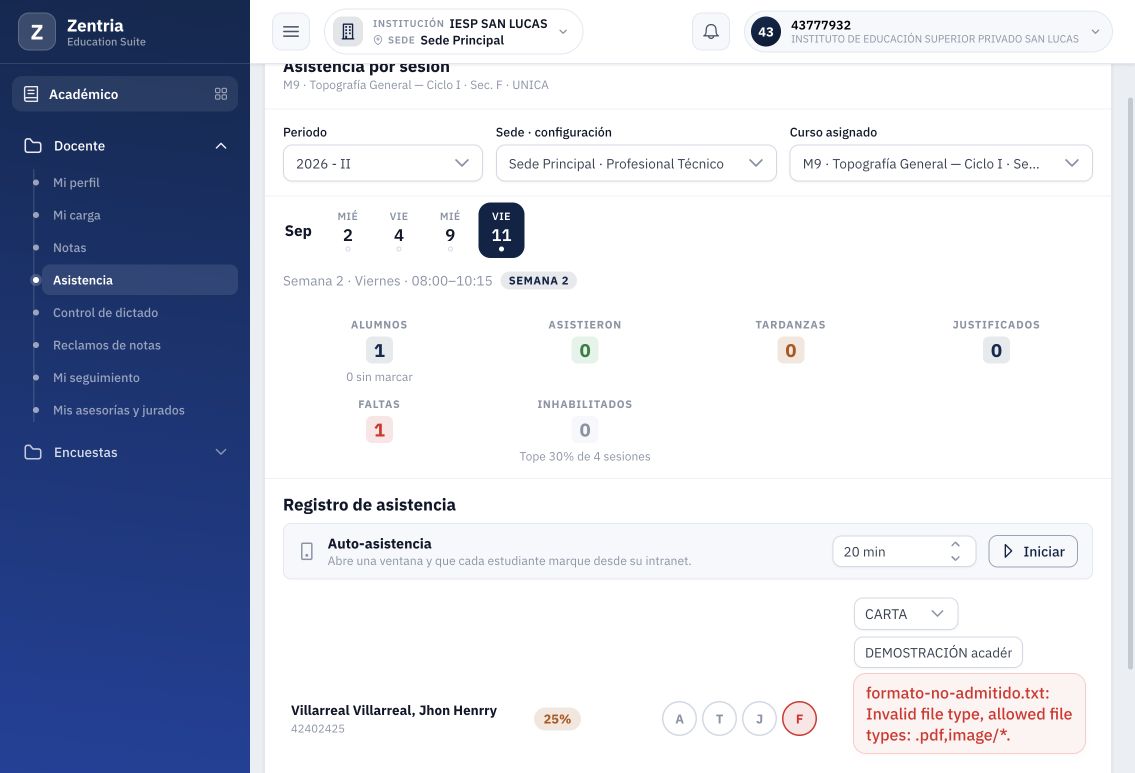This screenshot has height=773, width=1135.
Task: Click the user avatar badge 43
Action: pos(766,32)
